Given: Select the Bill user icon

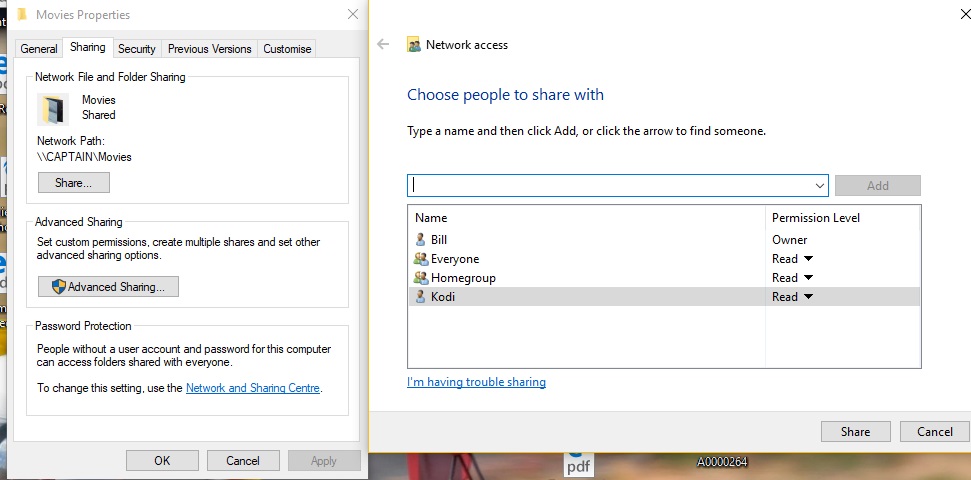Looking at the screenshot, I should (x=420, y=240).
